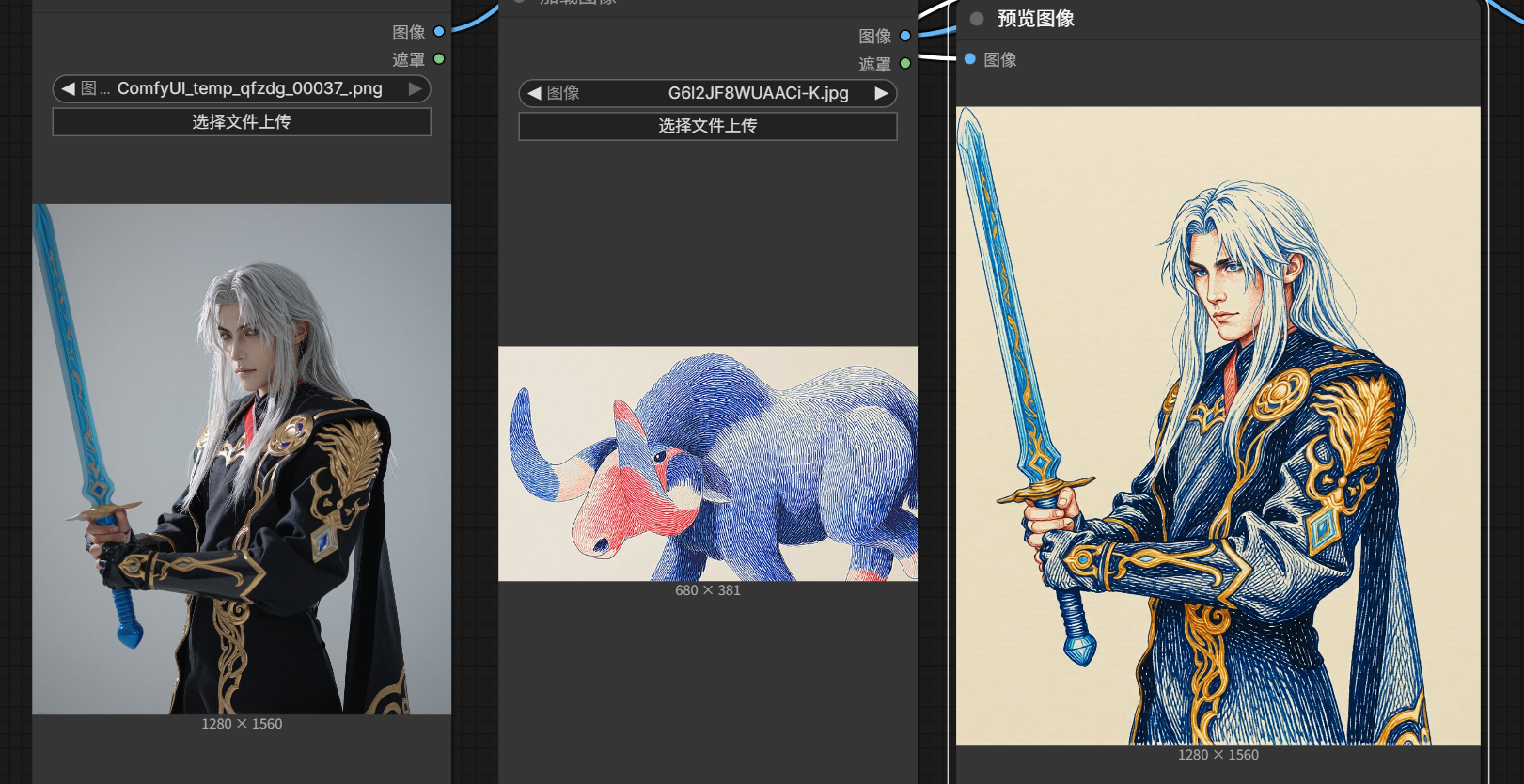Click the 图像 input port on 预览图像 node
This screenshot has width=1524, height=784.
pyautogui.click(x=970, y=59)
